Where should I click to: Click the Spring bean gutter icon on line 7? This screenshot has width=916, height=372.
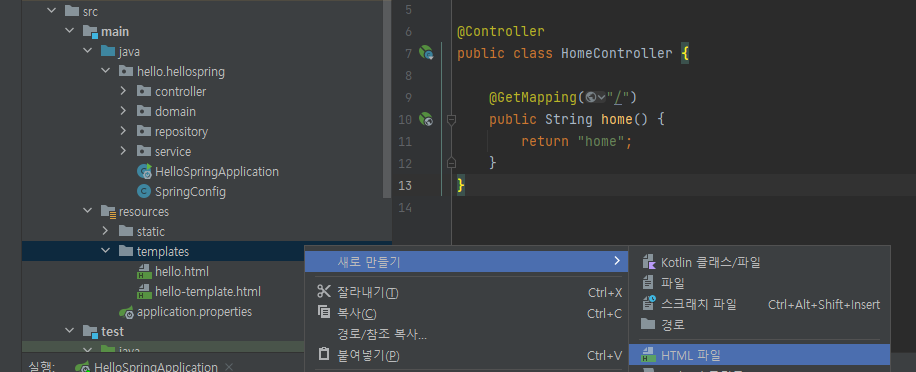tap(426, 53)
